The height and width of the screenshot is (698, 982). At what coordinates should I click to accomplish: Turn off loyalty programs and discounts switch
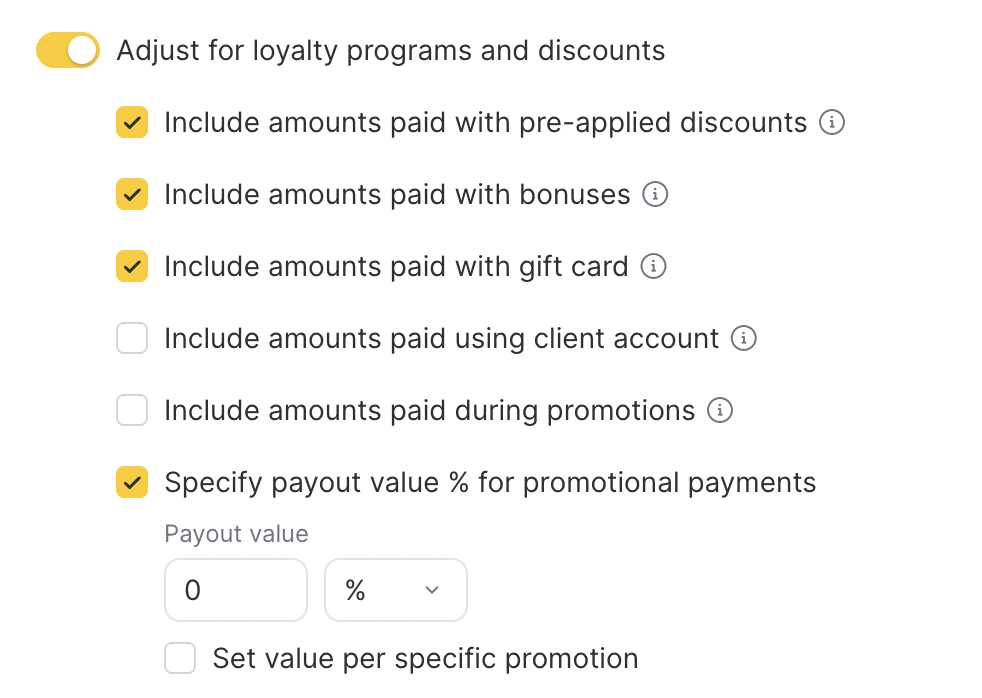(x=68, y=50)
